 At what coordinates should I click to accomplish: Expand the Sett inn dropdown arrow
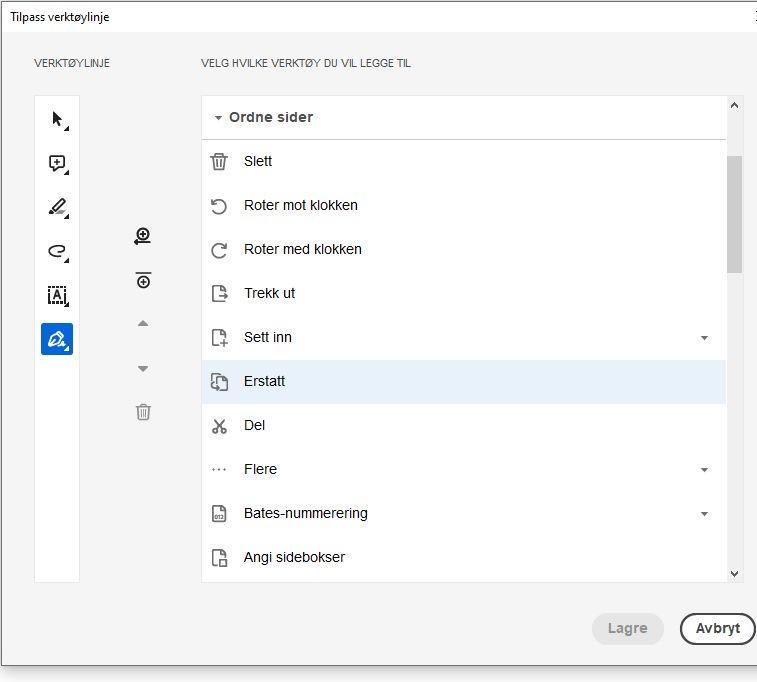click(x=704, y=338)
